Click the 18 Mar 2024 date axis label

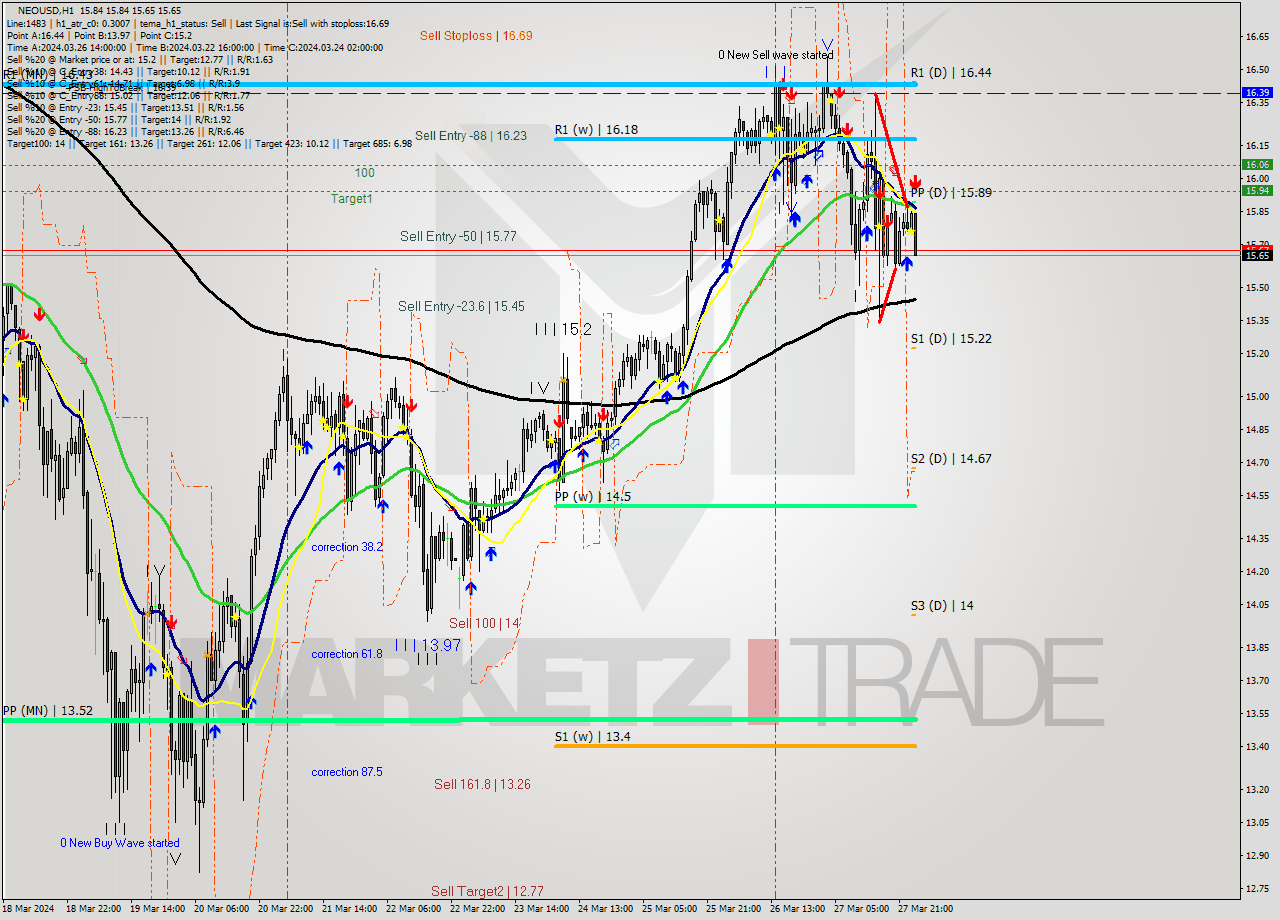(x=30, y=909)
